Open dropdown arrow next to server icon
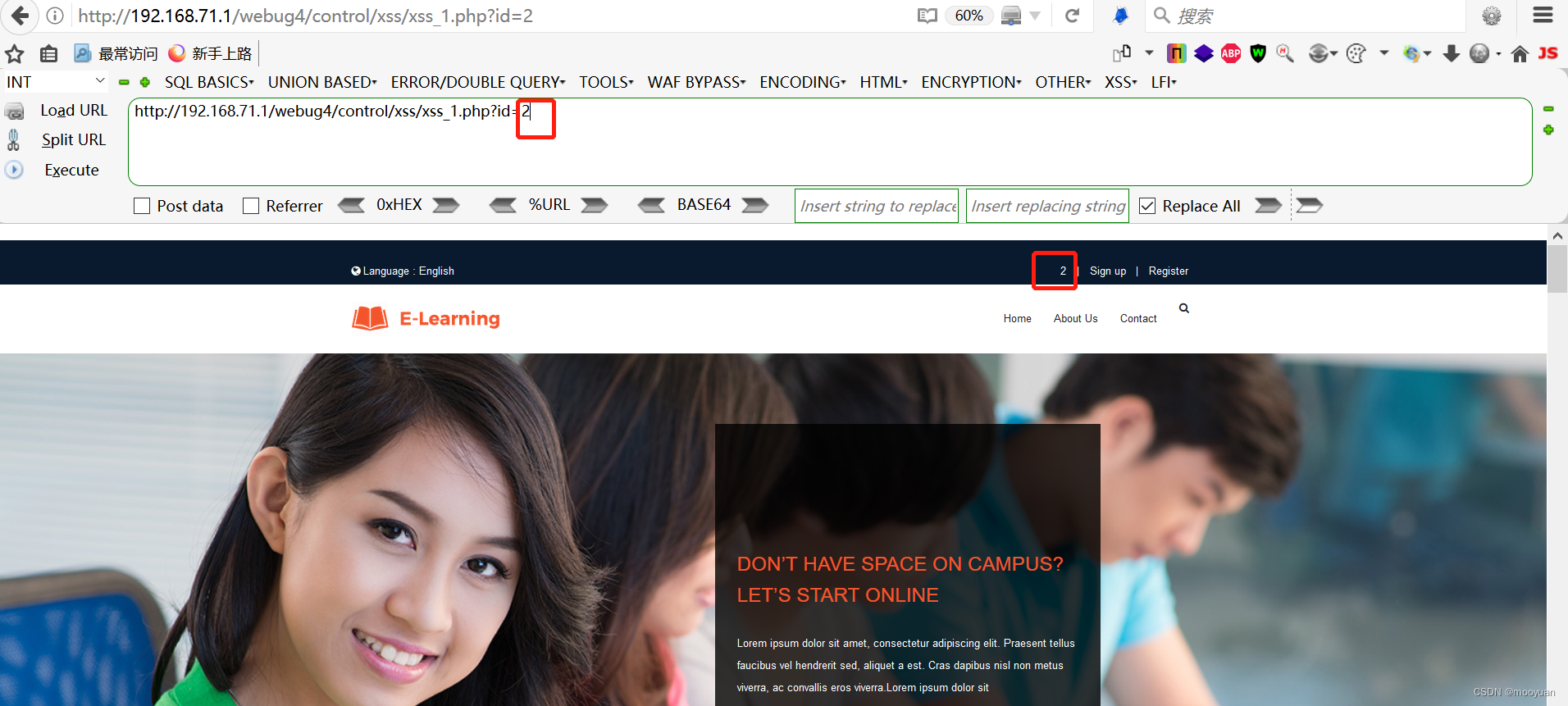 point(1035,16)
